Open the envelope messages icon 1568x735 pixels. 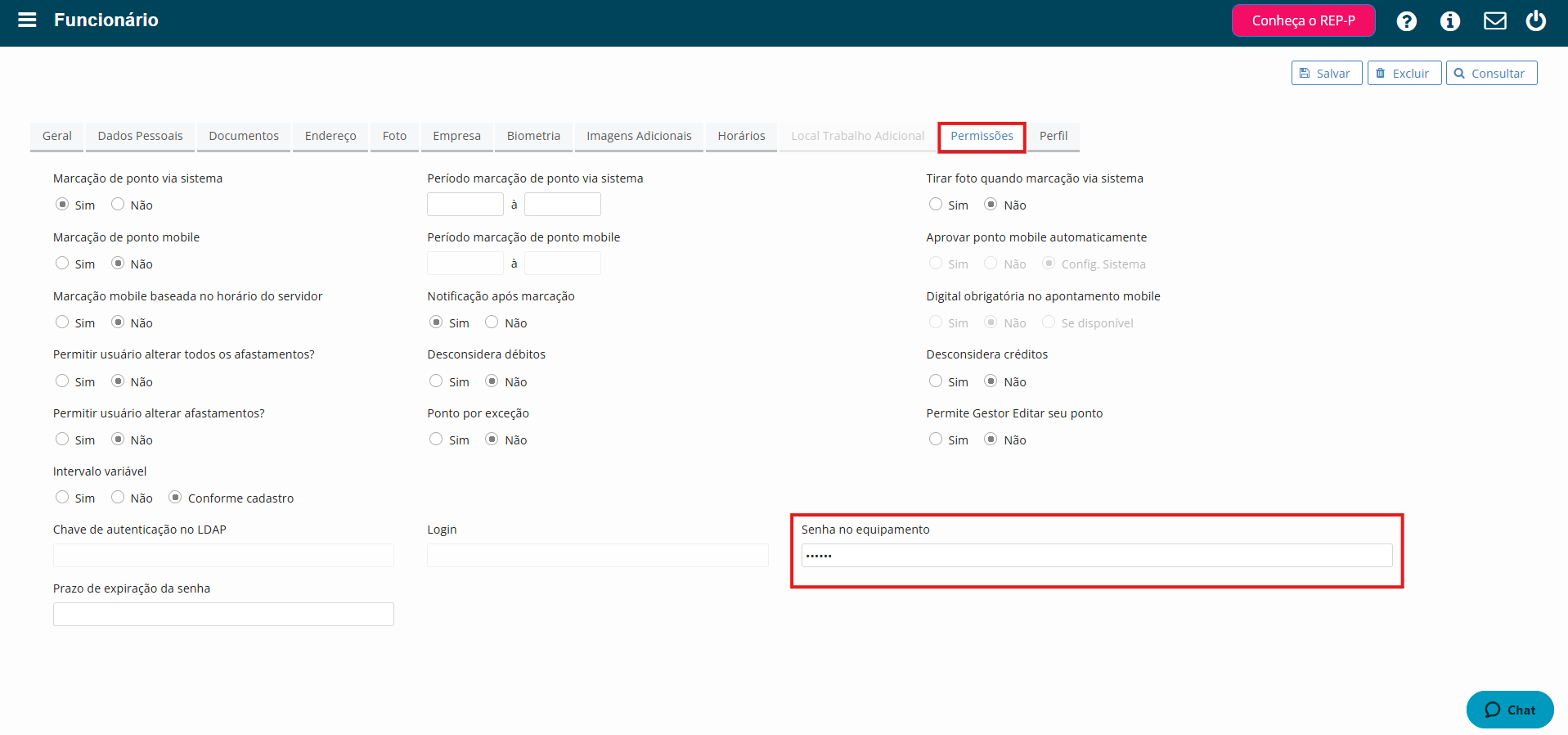pyautogui.click(x=1494, y=20)
